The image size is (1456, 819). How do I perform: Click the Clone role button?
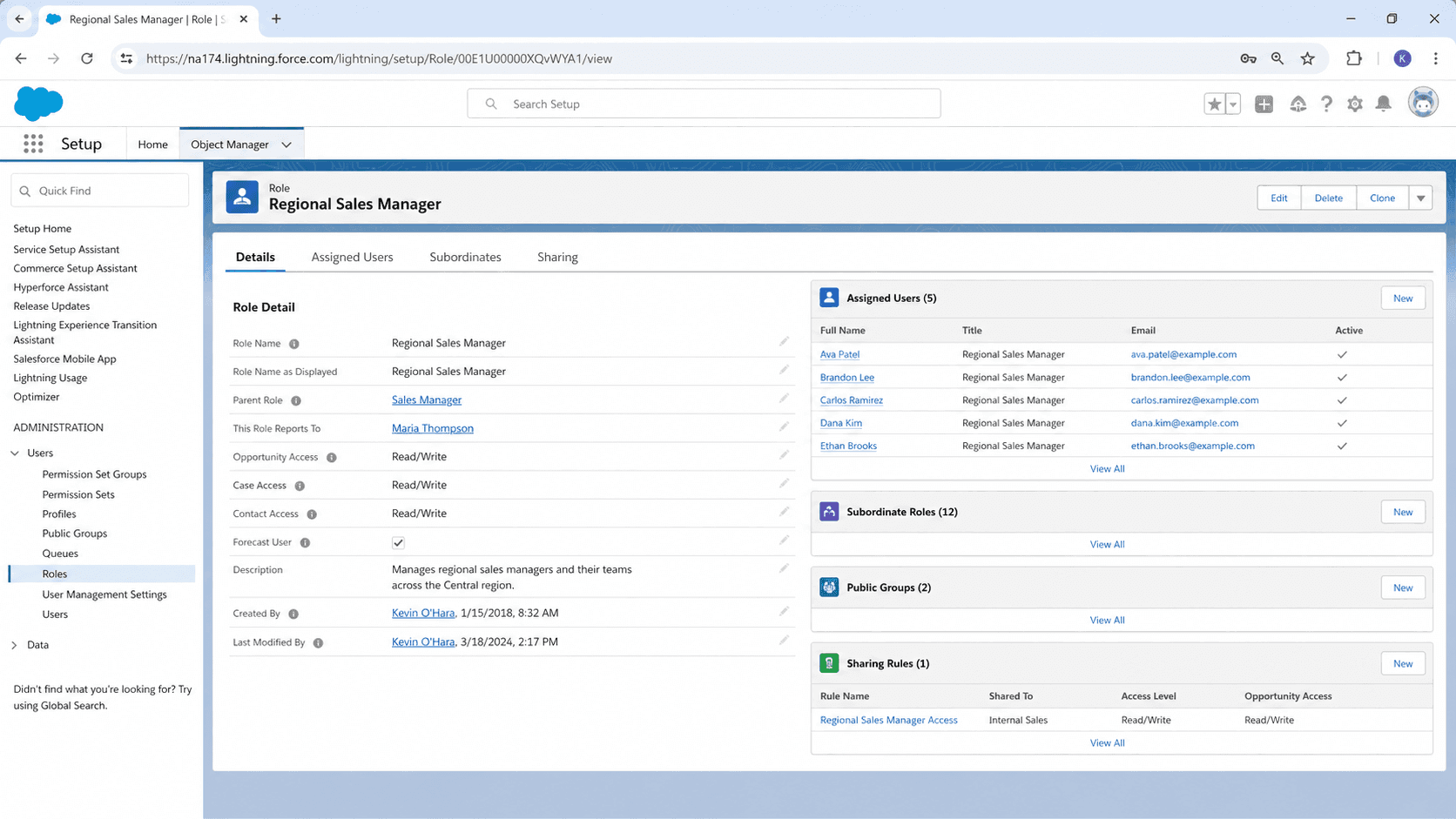1382,198
